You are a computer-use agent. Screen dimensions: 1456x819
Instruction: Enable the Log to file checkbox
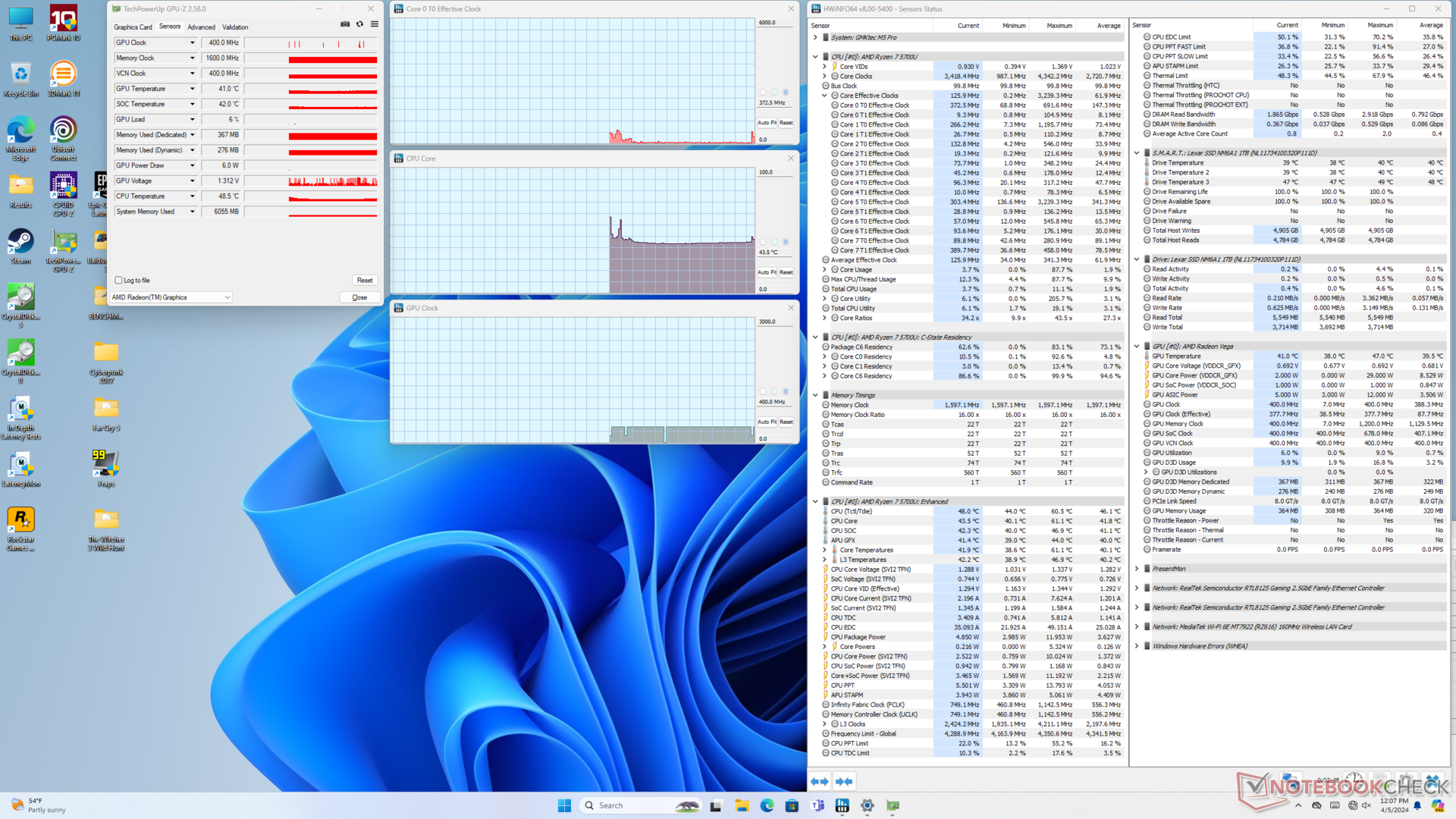tap(118, 280)
